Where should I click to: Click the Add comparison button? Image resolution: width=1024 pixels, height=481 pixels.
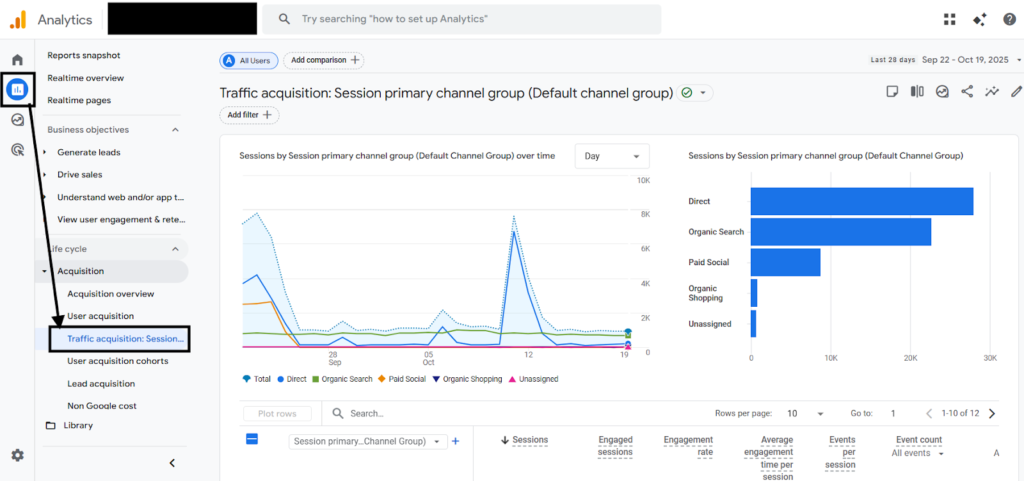click(x=324, y=60)
